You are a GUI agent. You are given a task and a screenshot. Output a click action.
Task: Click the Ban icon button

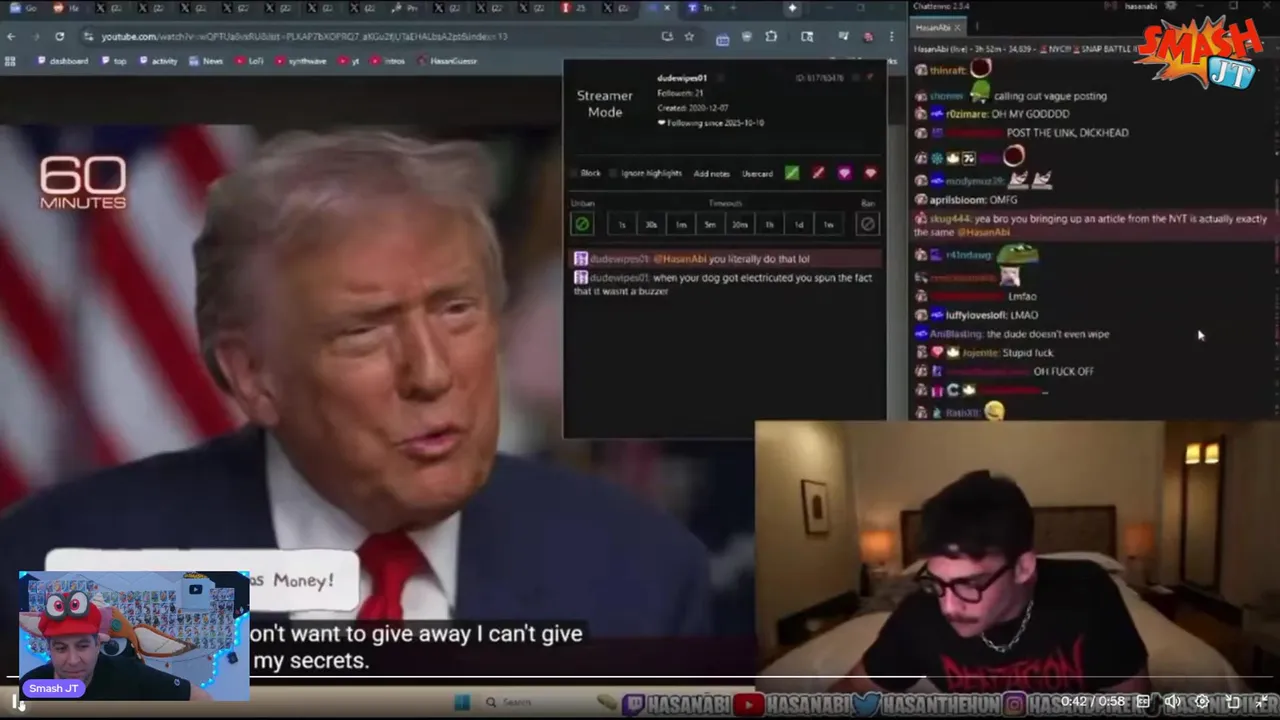[868, 224]
